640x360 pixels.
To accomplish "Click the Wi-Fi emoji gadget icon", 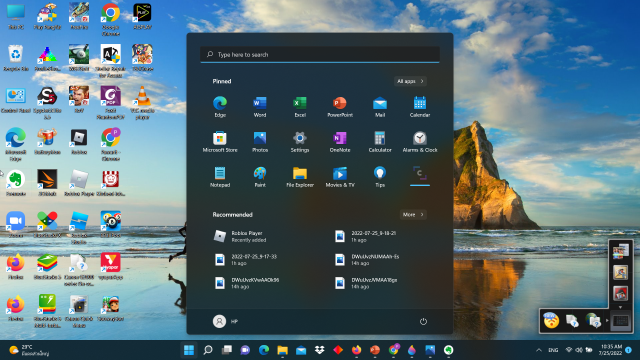I will [551, 321].
